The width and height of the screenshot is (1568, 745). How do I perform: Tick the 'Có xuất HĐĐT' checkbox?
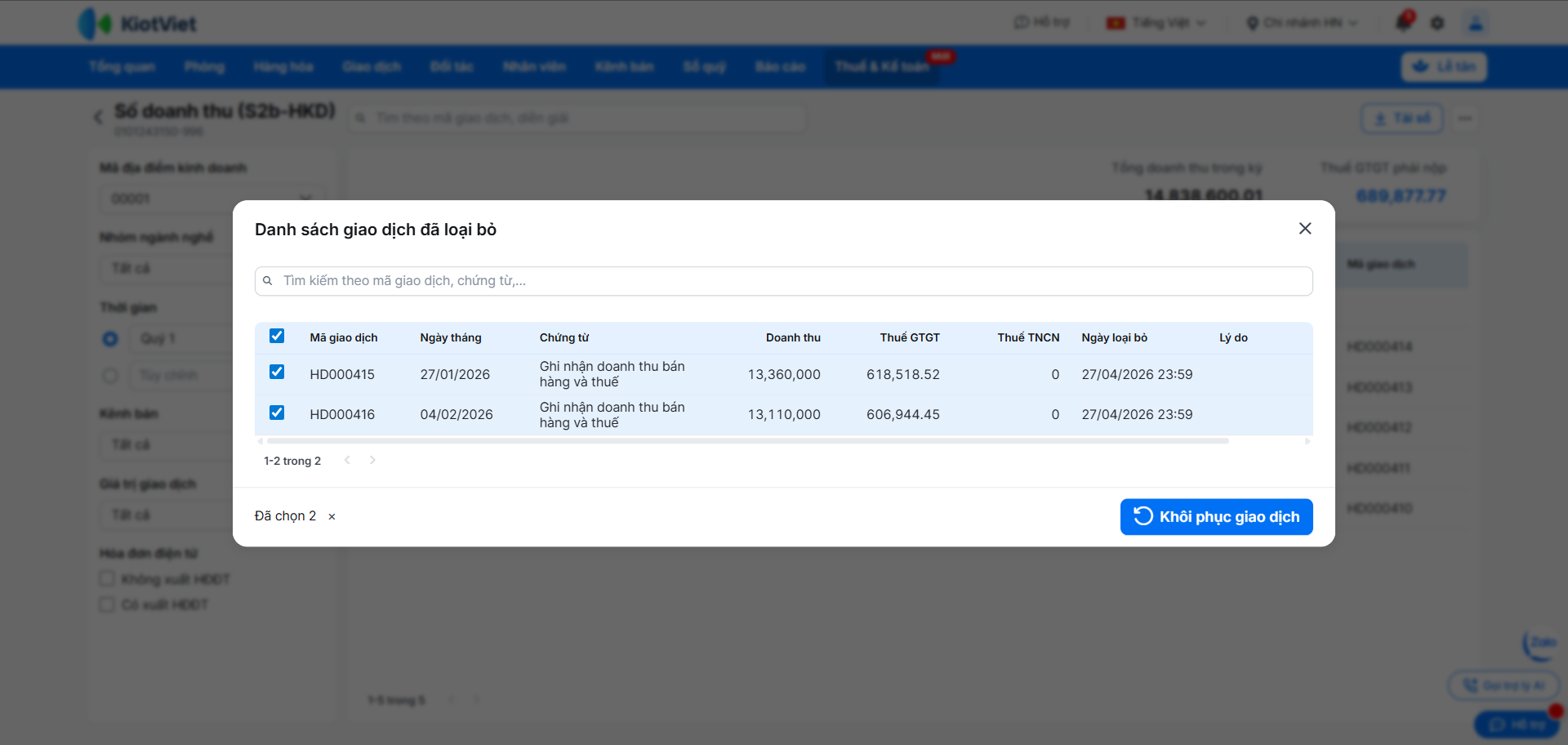click(x=107, y=604)
